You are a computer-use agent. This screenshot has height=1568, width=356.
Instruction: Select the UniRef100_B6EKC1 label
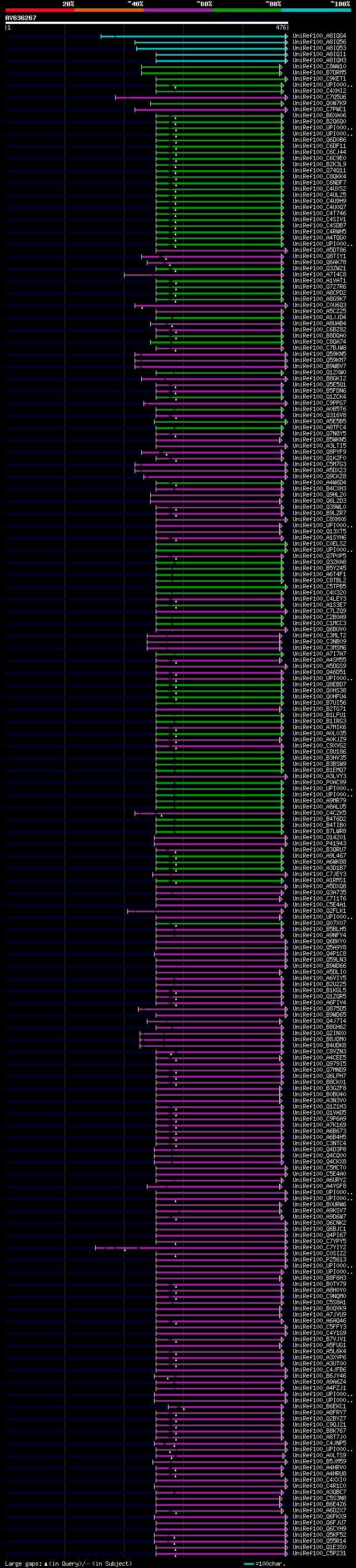pos(319,1406)
